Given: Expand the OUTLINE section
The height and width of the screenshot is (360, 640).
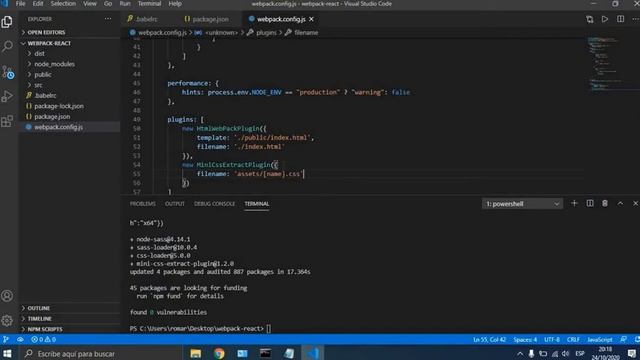Looking at the screenshot, I should click(x=38, y=308).
